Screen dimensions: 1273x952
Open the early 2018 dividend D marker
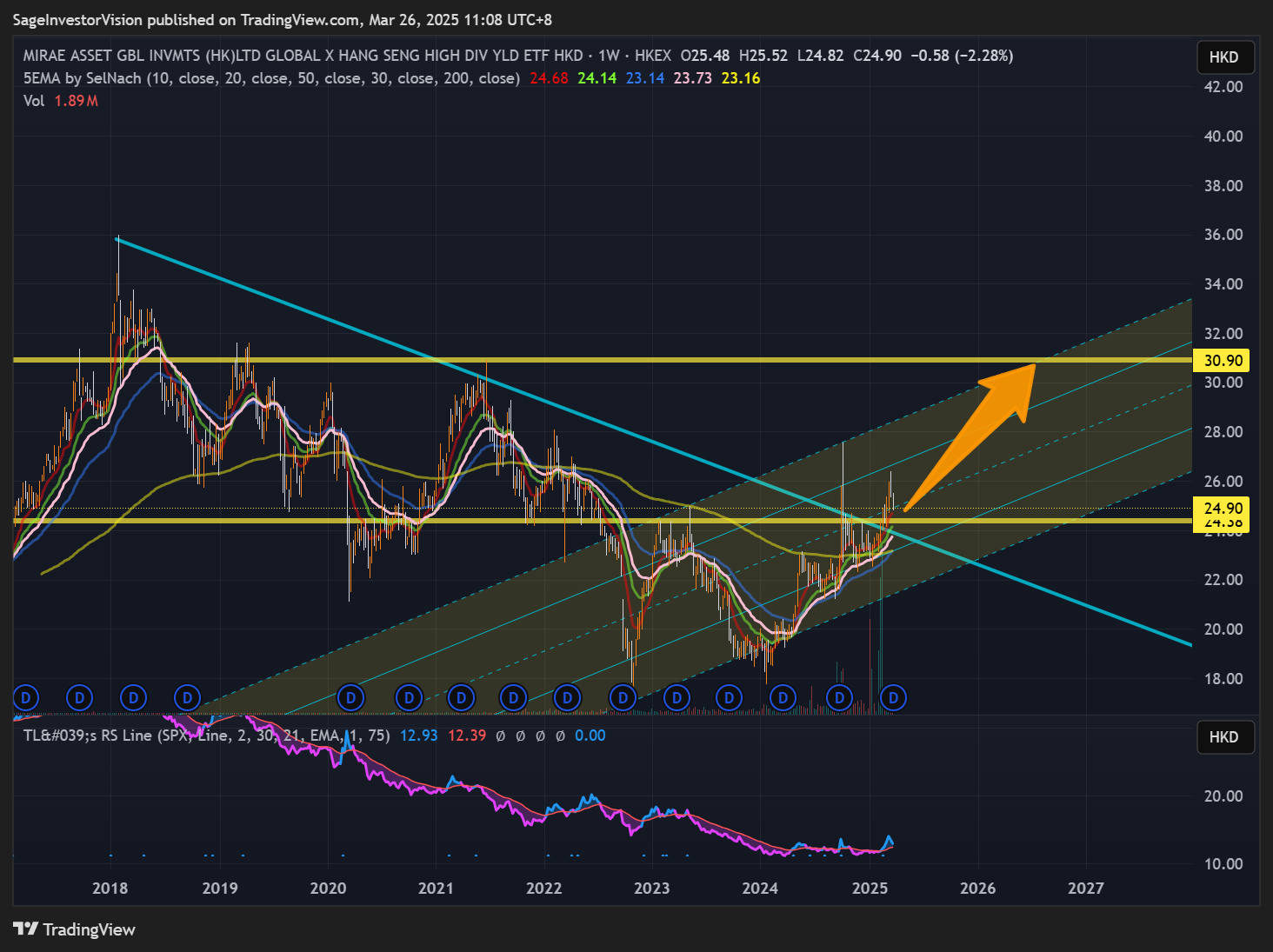point(134,697)
